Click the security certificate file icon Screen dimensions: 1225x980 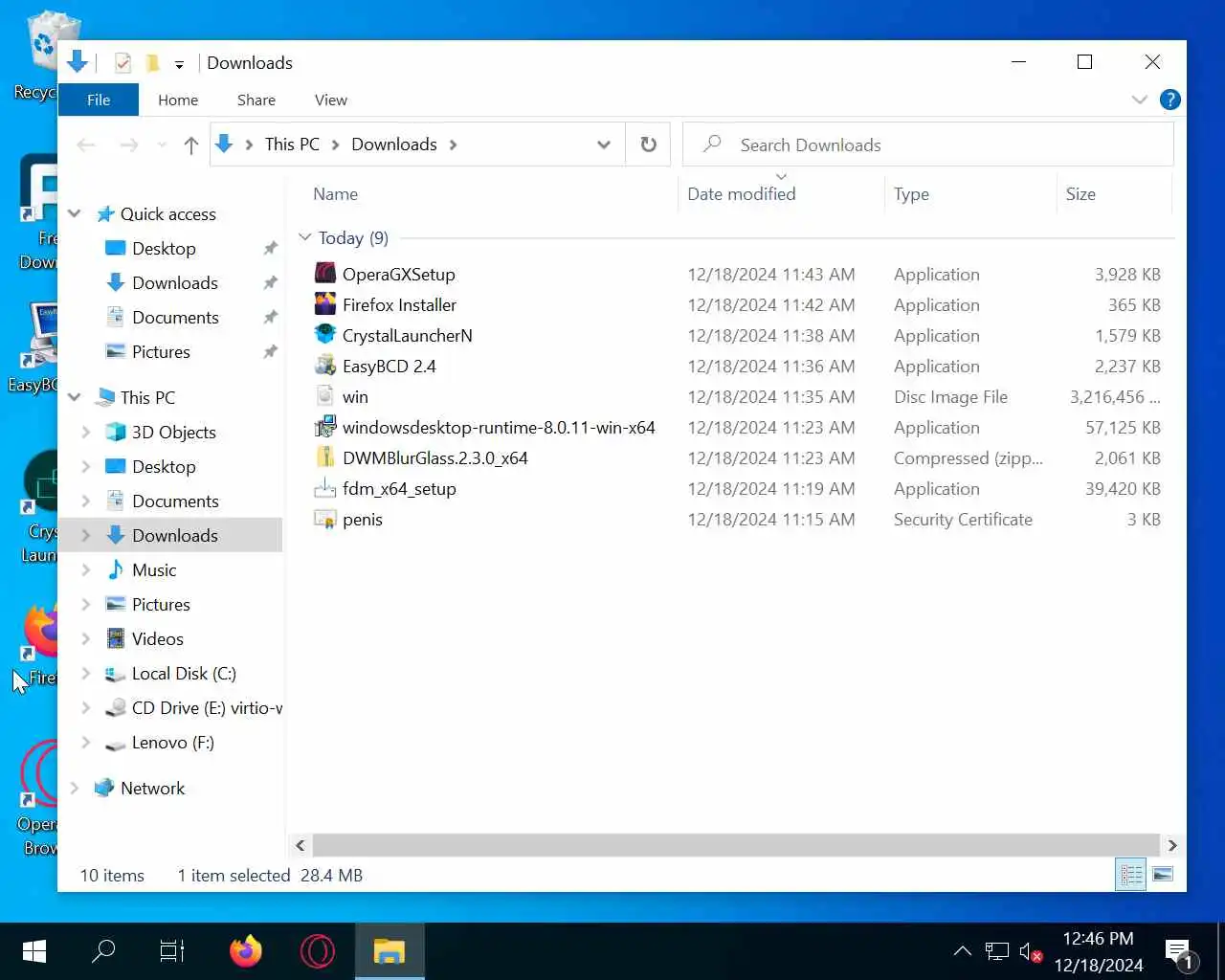click(x=325, y=519)
